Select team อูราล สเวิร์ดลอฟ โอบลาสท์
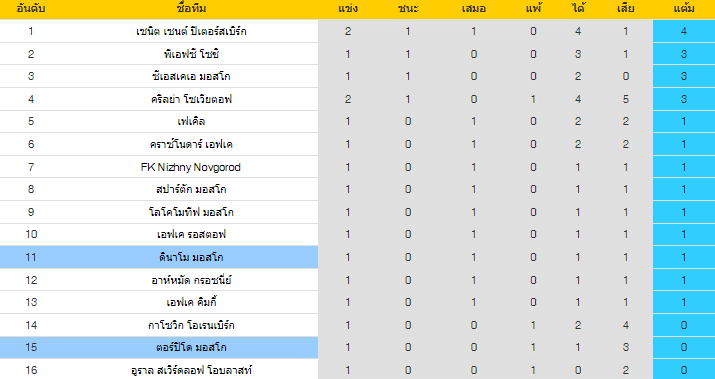Screen dimensions: 715x379 (191, 370)
